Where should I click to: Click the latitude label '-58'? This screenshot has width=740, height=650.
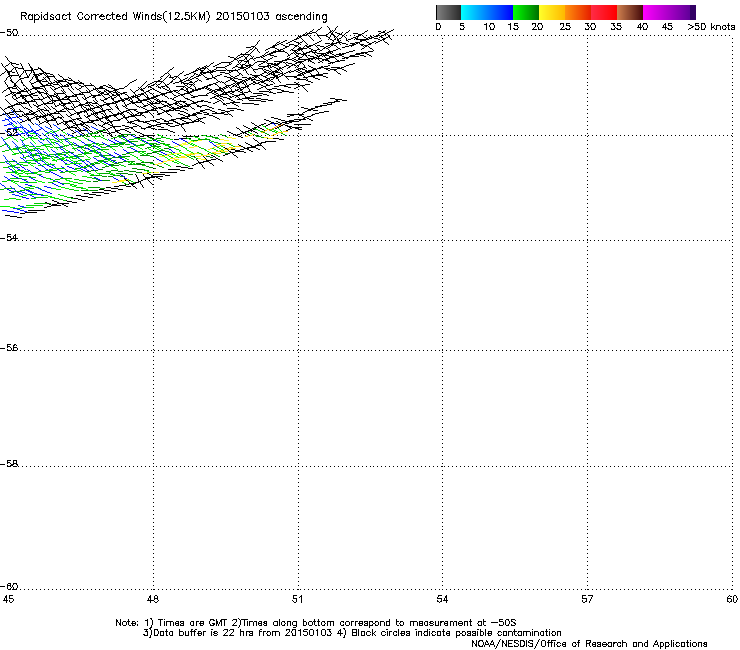[x=9, y=464]
